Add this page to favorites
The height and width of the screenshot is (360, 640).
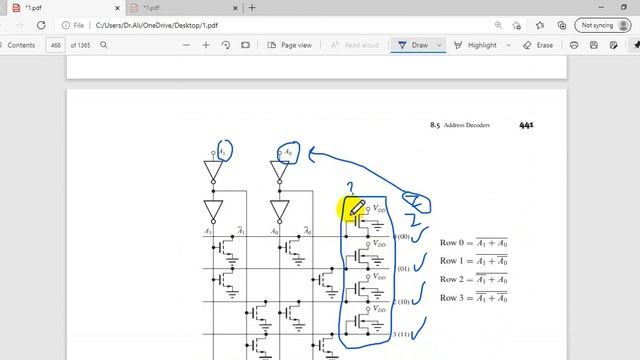click(517, 25)
